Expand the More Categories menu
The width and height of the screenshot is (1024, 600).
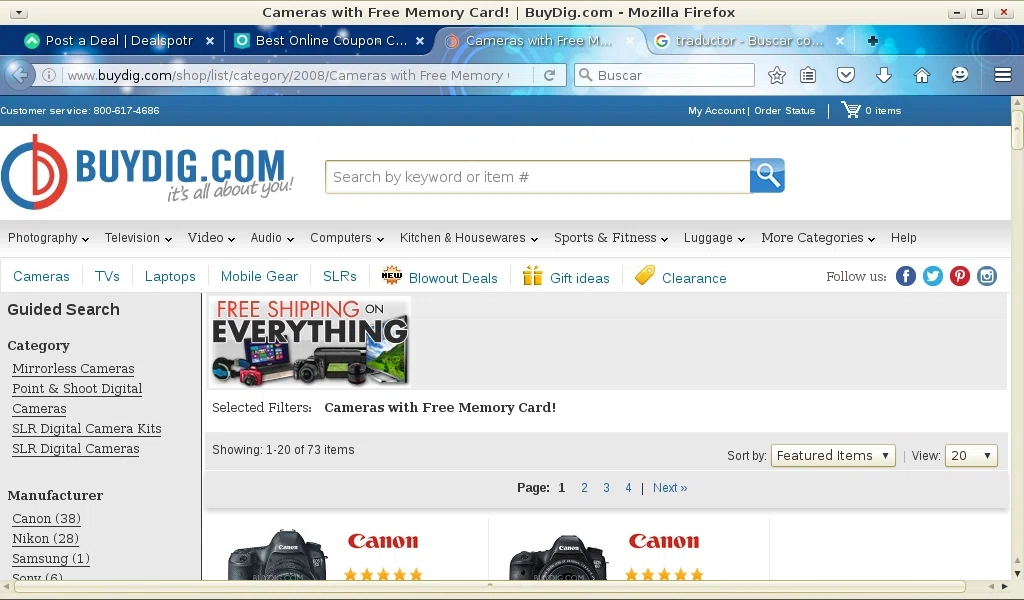[x=818, y=238]
